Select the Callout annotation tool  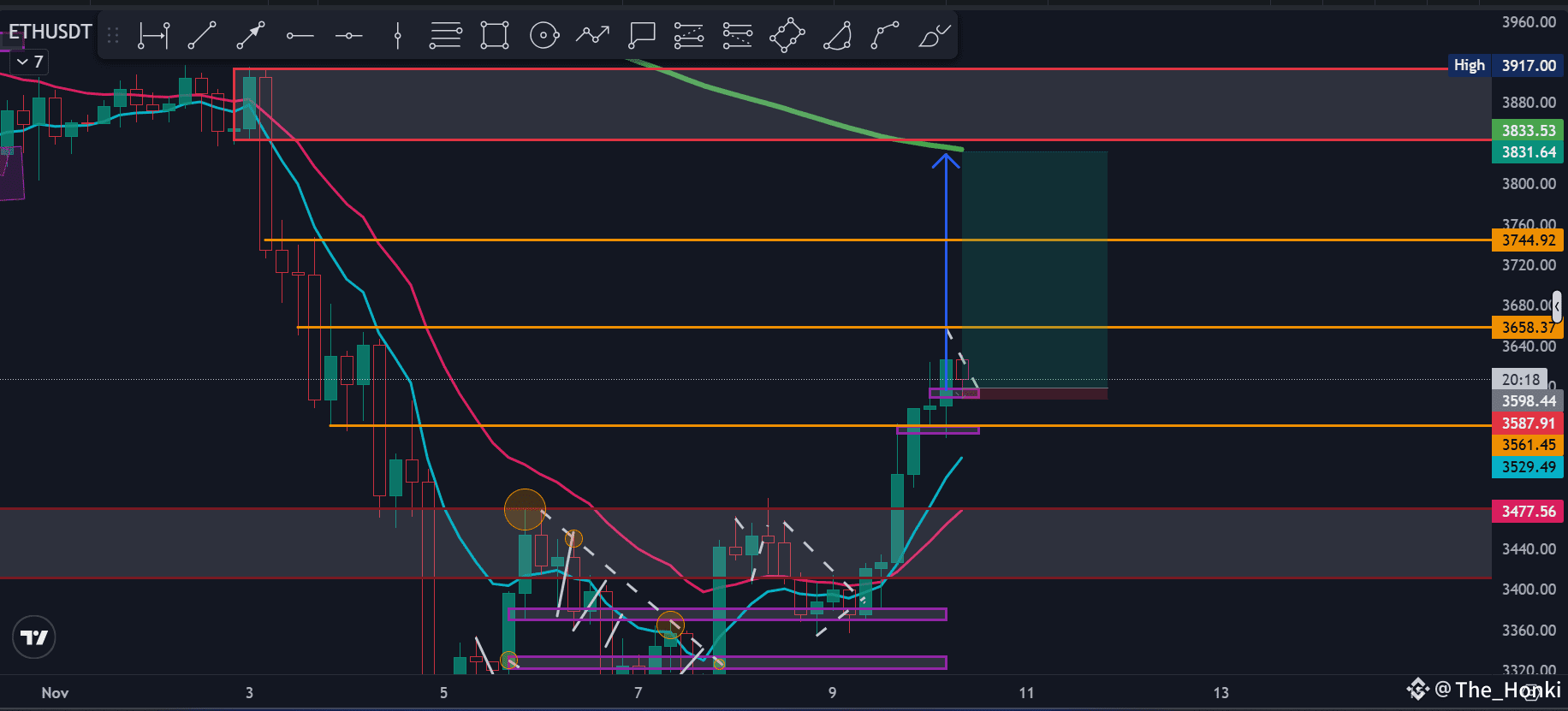pyautogui.click(x=641, y=36)
